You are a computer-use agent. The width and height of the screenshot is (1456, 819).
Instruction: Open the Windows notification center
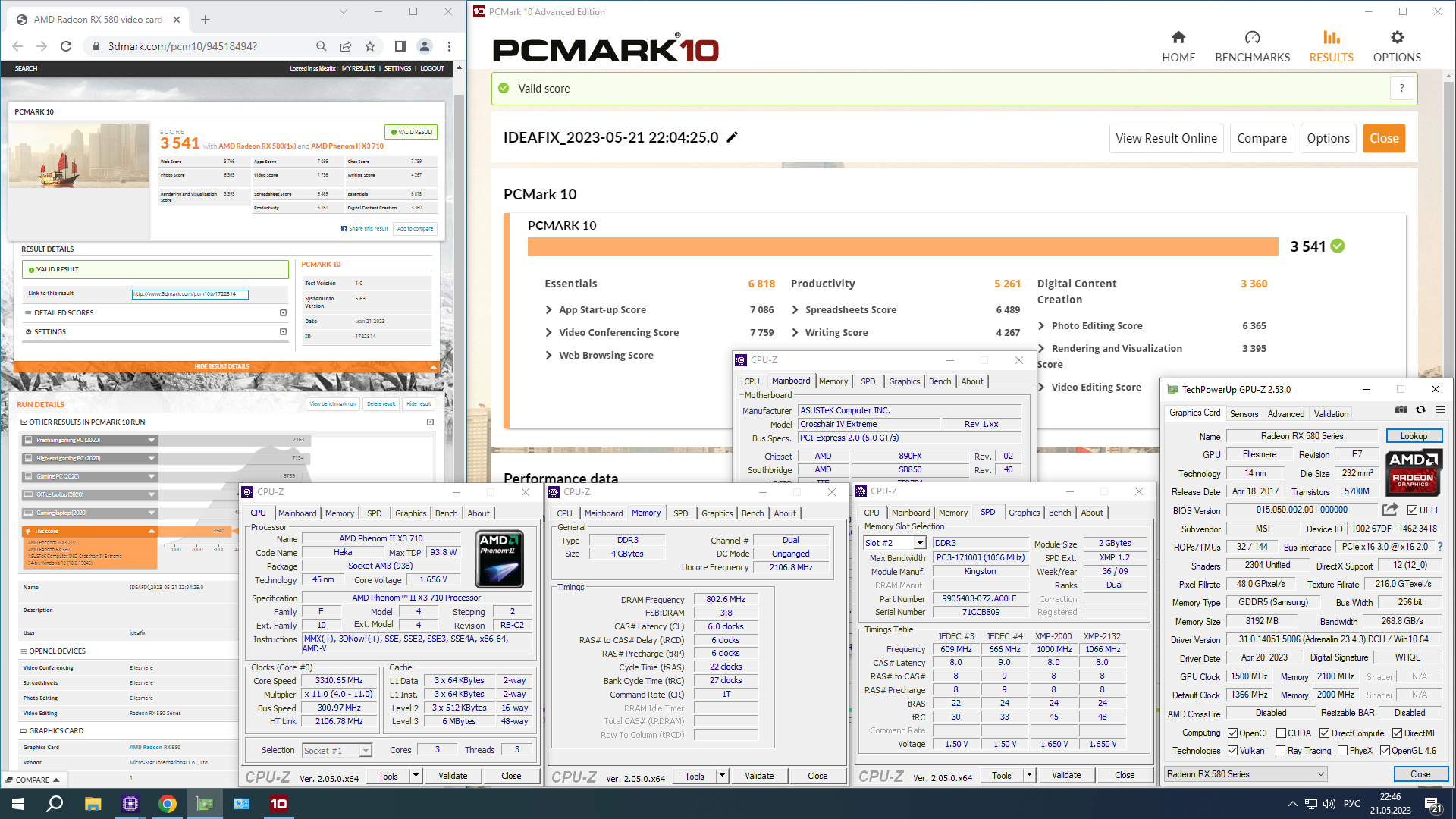pos(1432,805)
